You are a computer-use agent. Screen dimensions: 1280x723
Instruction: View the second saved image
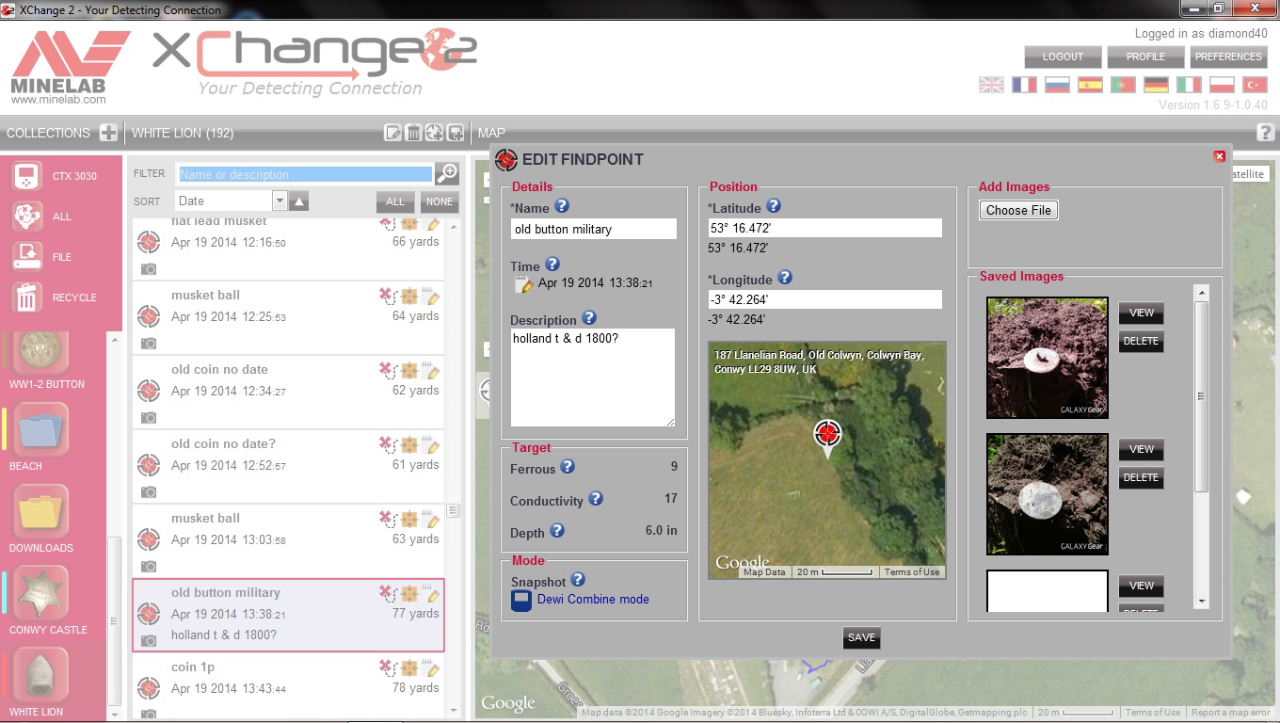[1141, 450]
